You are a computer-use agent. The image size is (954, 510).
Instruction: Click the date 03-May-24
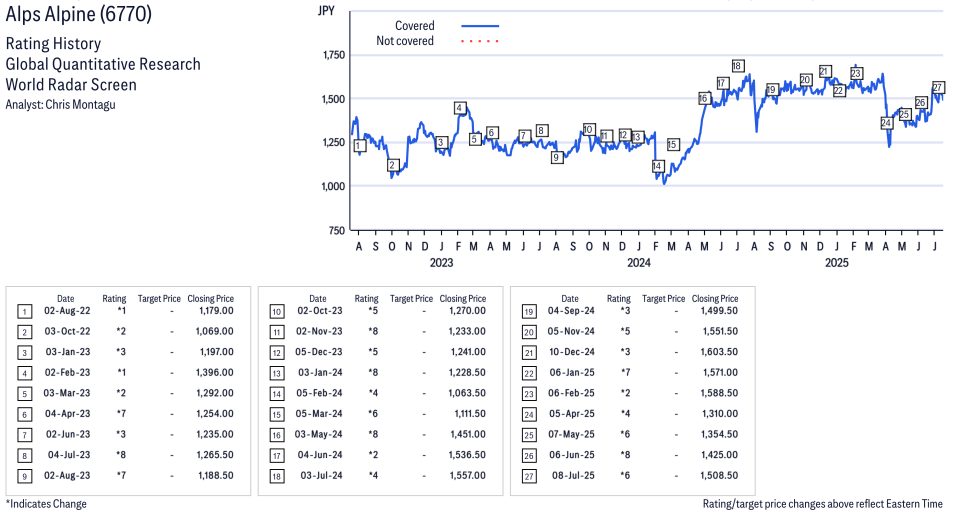click(x=319, y=434)
